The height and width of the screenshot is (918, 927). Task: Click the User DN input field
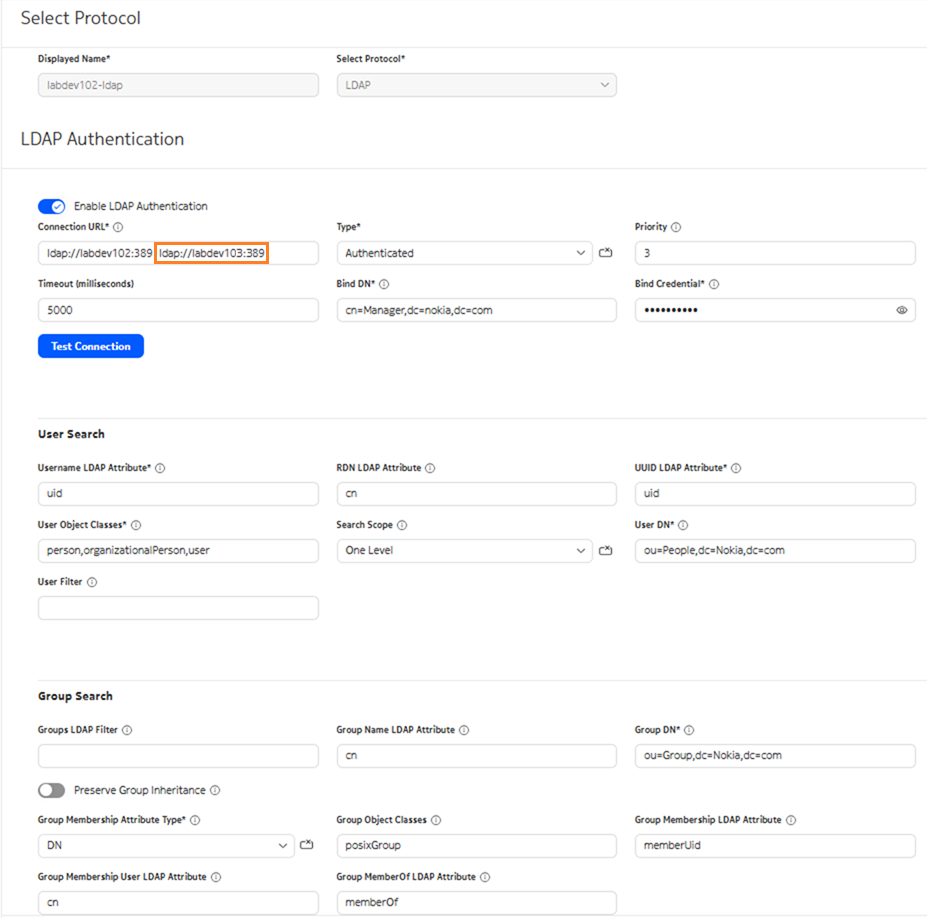(774, 550)
